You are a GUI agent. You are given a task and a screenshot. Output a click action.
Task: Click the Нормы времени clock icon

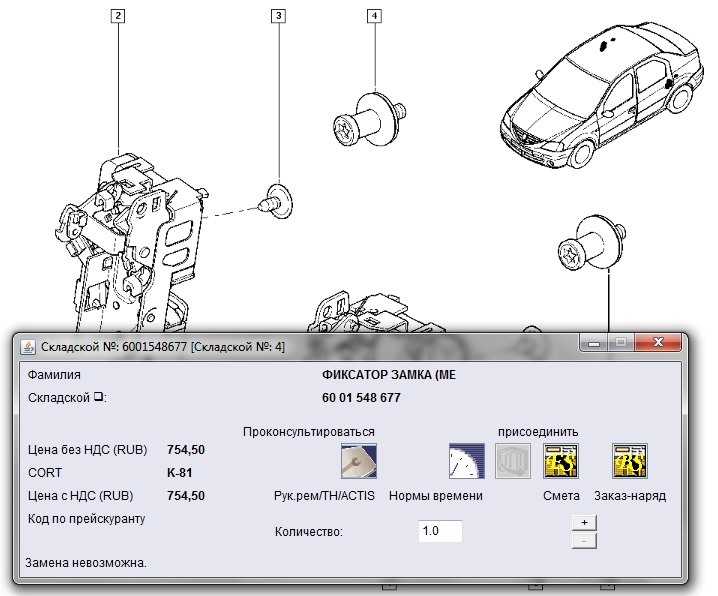[x=466, y=461]
